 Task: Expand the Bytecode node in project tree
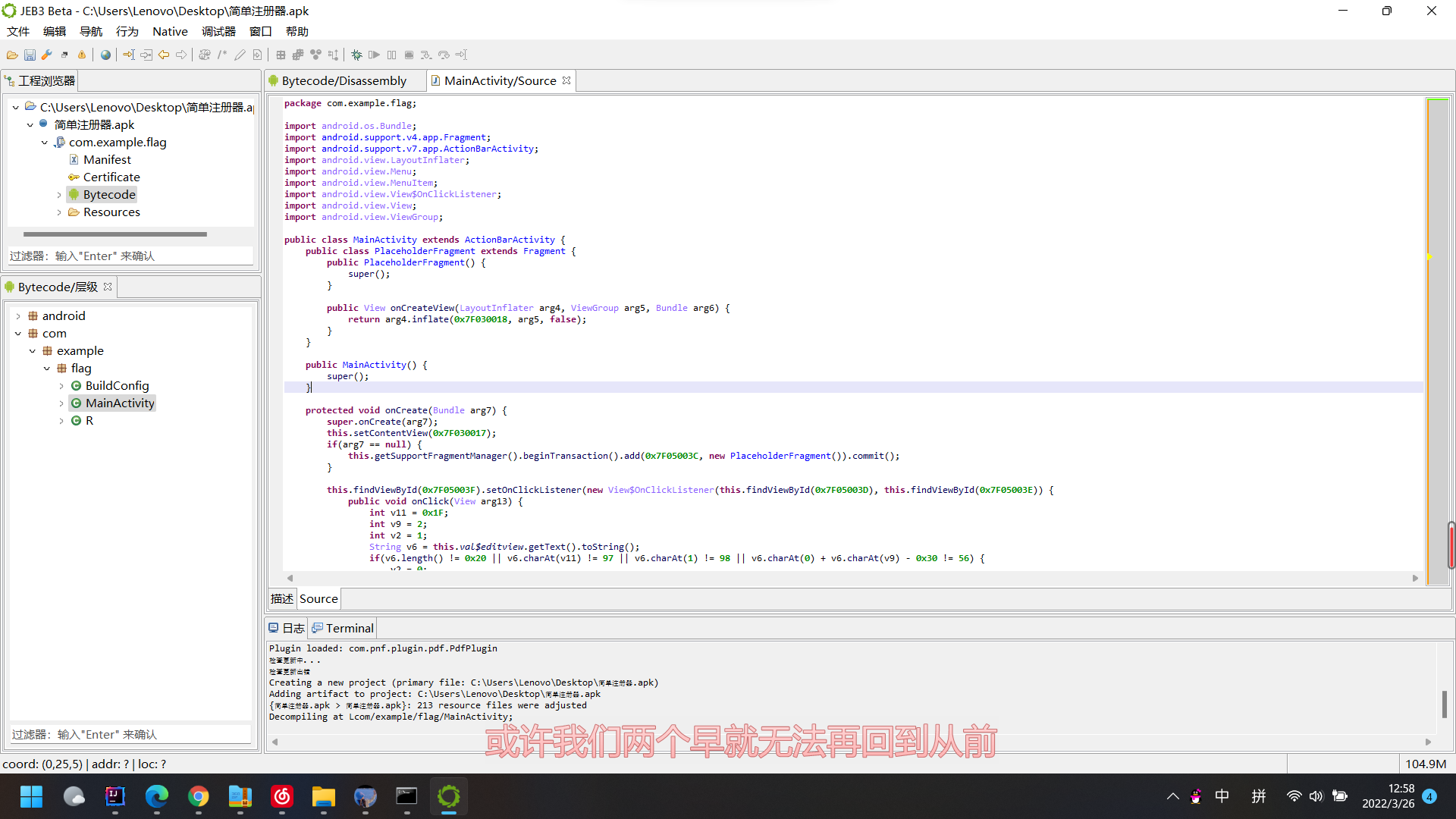(59, 195)
